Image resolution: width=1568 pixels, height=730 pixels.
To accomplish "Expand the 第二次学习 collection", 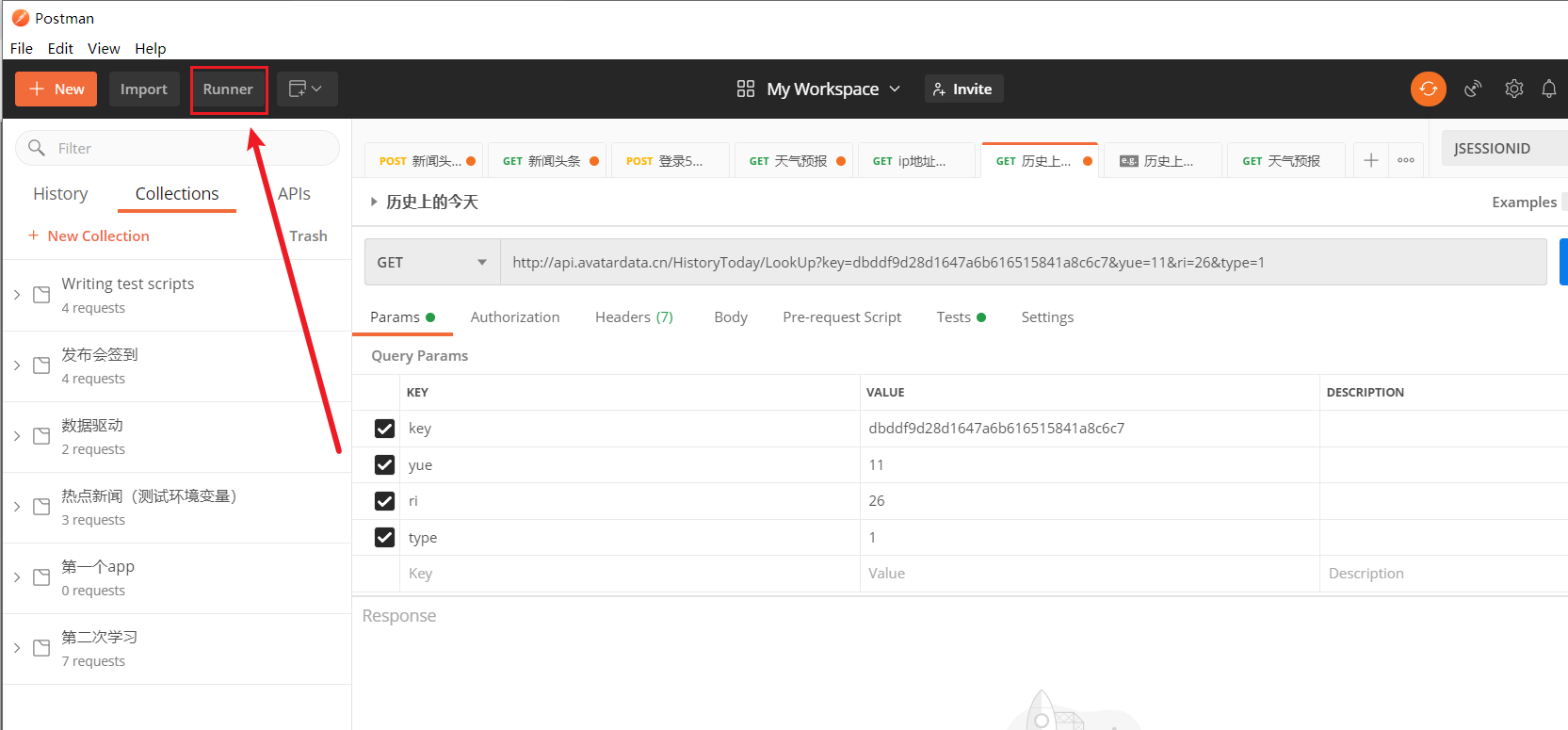I will coord(17,648).
